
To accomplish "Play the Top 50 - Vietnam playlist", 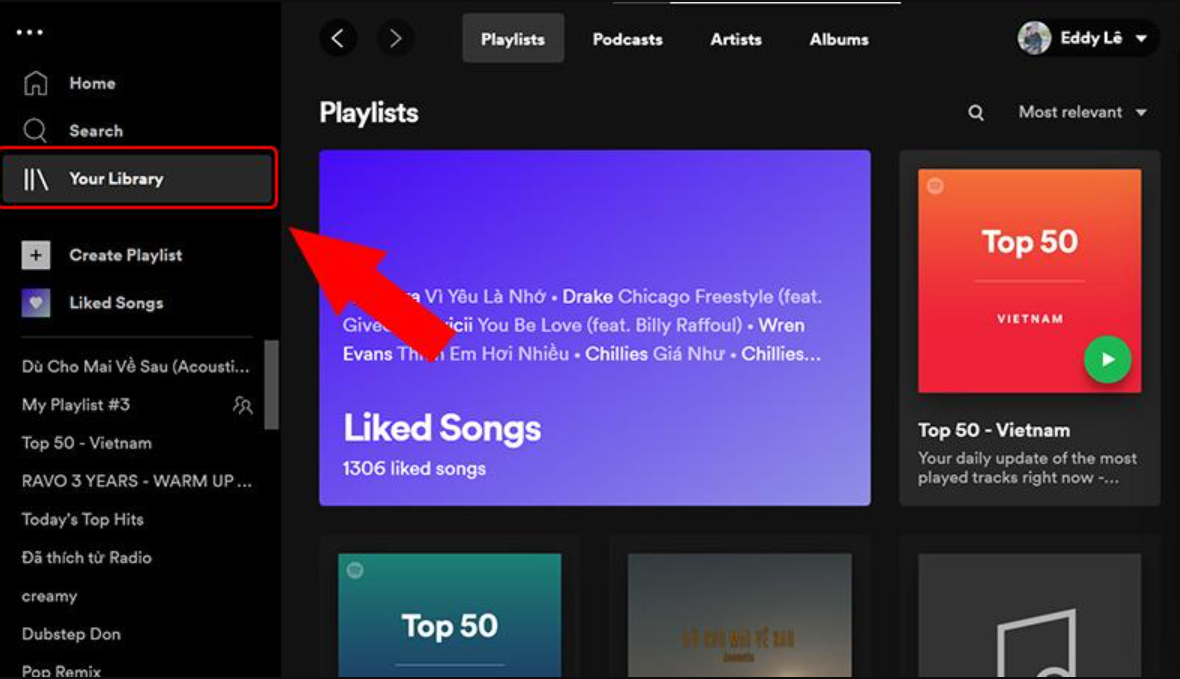I will [x=1107, y=360].
